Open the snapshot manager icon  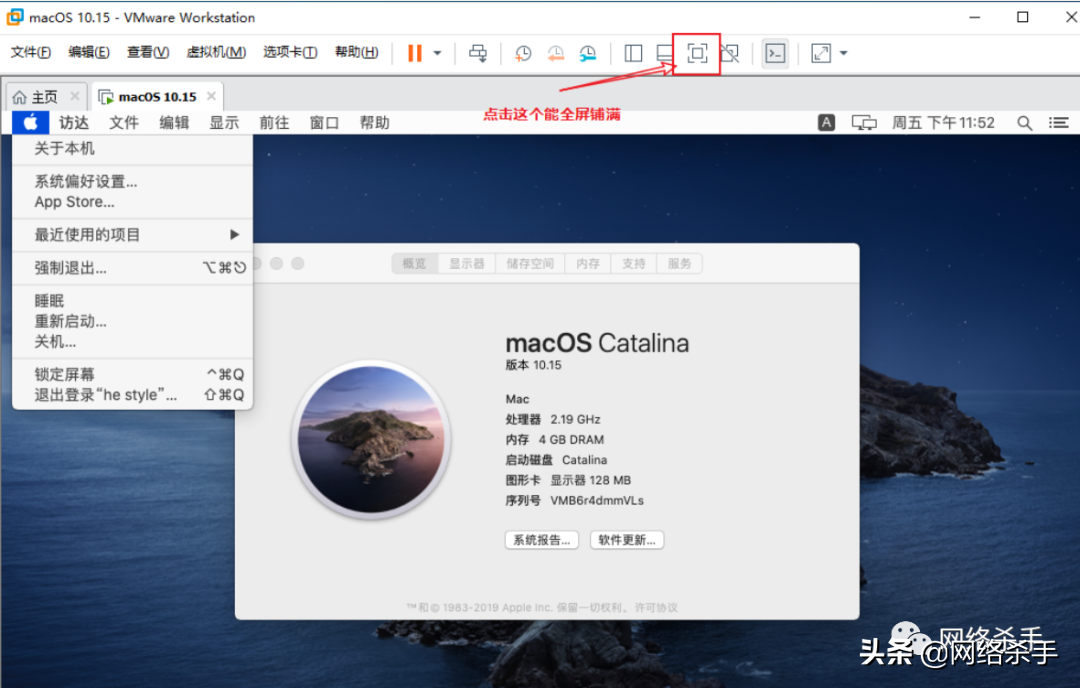(588, 53)
